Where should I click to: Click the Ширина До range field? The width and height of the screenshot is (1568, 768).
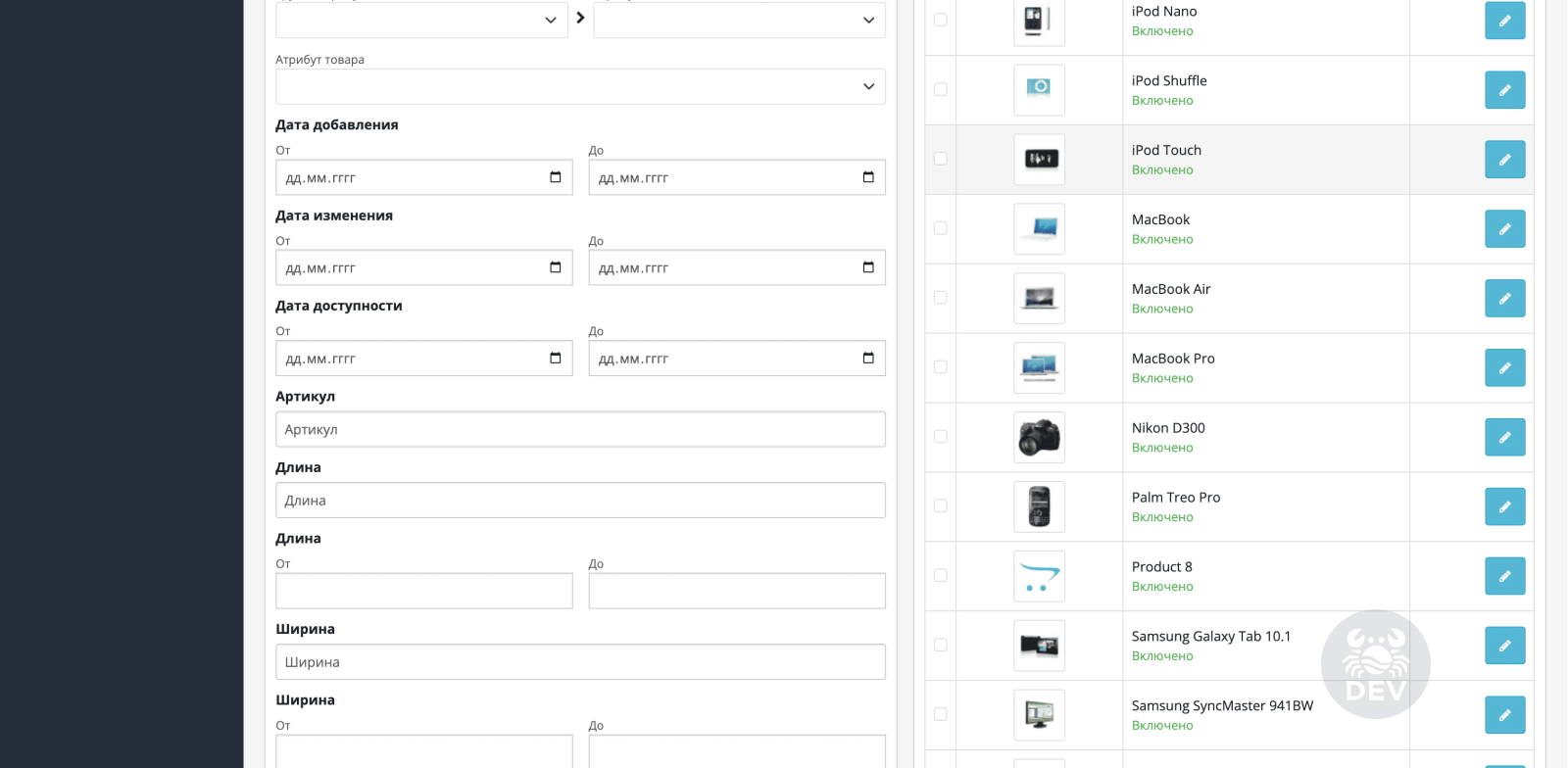(x=737, y=751)
